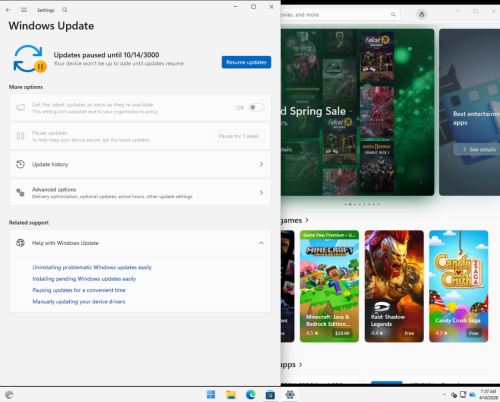The height and width of the screenshot is (402, 500).
Task: Switch to Microsoft Store taskbar icon
Action: [270, 395]
